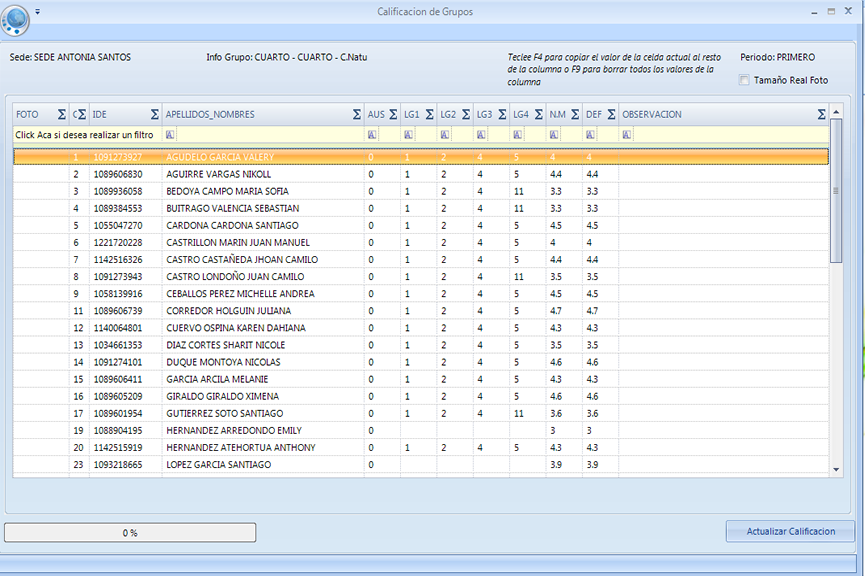Image resolution: width=867 pixels, height=576 pixels.
Task: Open filter condition icon for N.M column
Action: click(x=553, y=134)
